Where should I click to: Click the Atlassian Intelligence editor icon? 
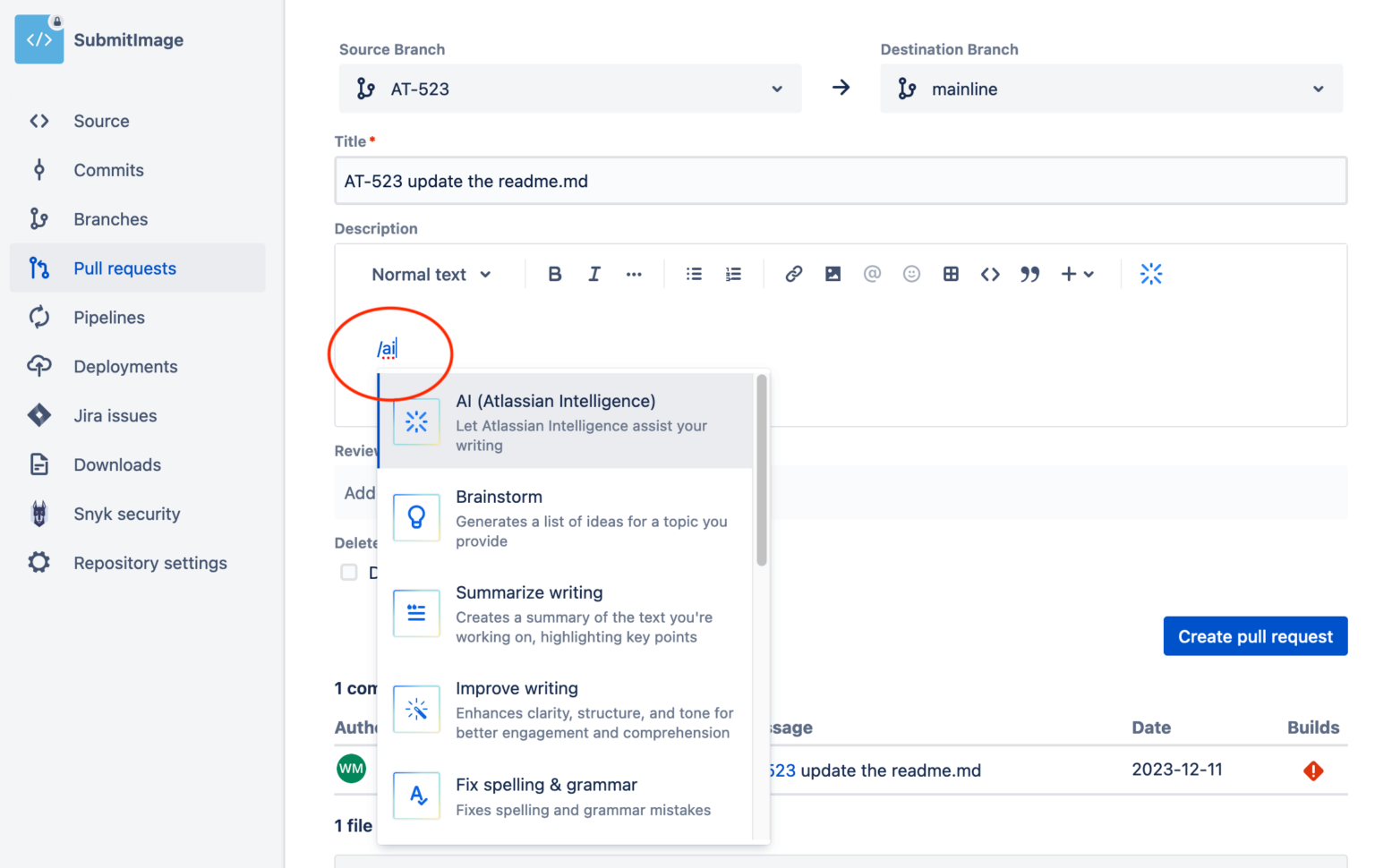1151,274
